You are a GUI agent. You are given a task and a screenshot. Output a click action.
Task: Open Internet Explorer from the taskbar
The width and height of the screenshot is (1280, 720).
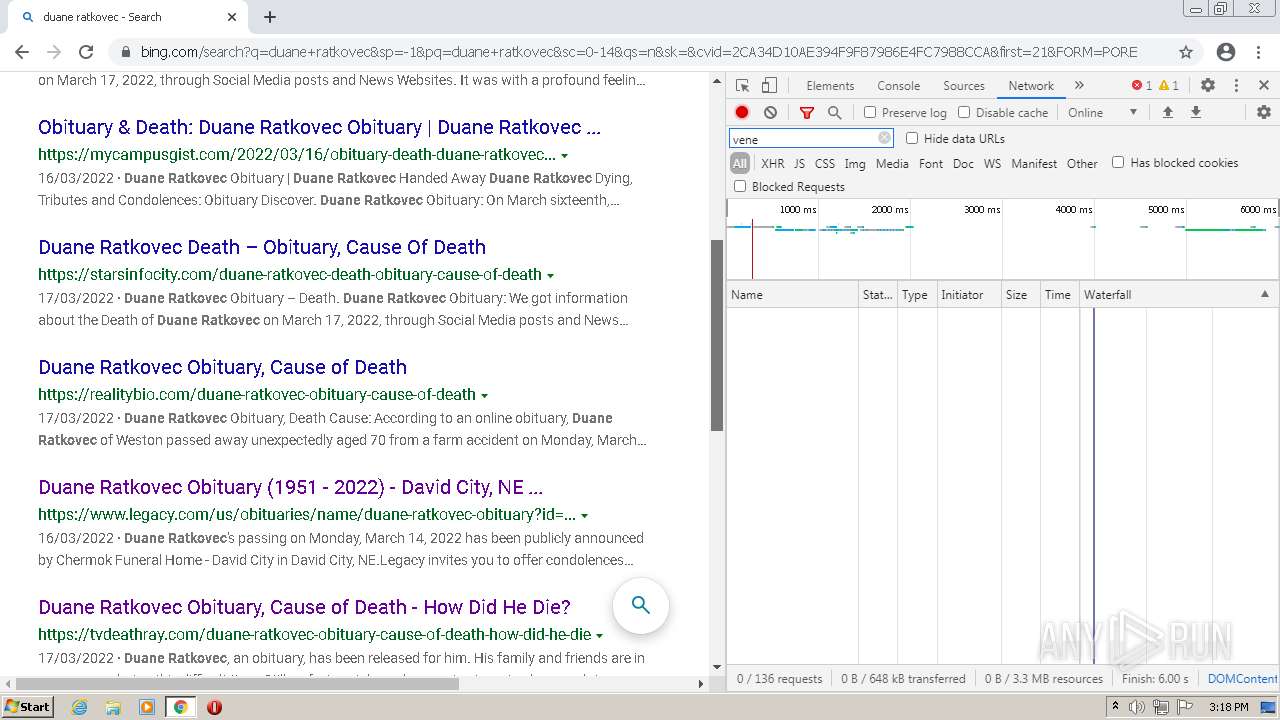click(x=80, y=707)
